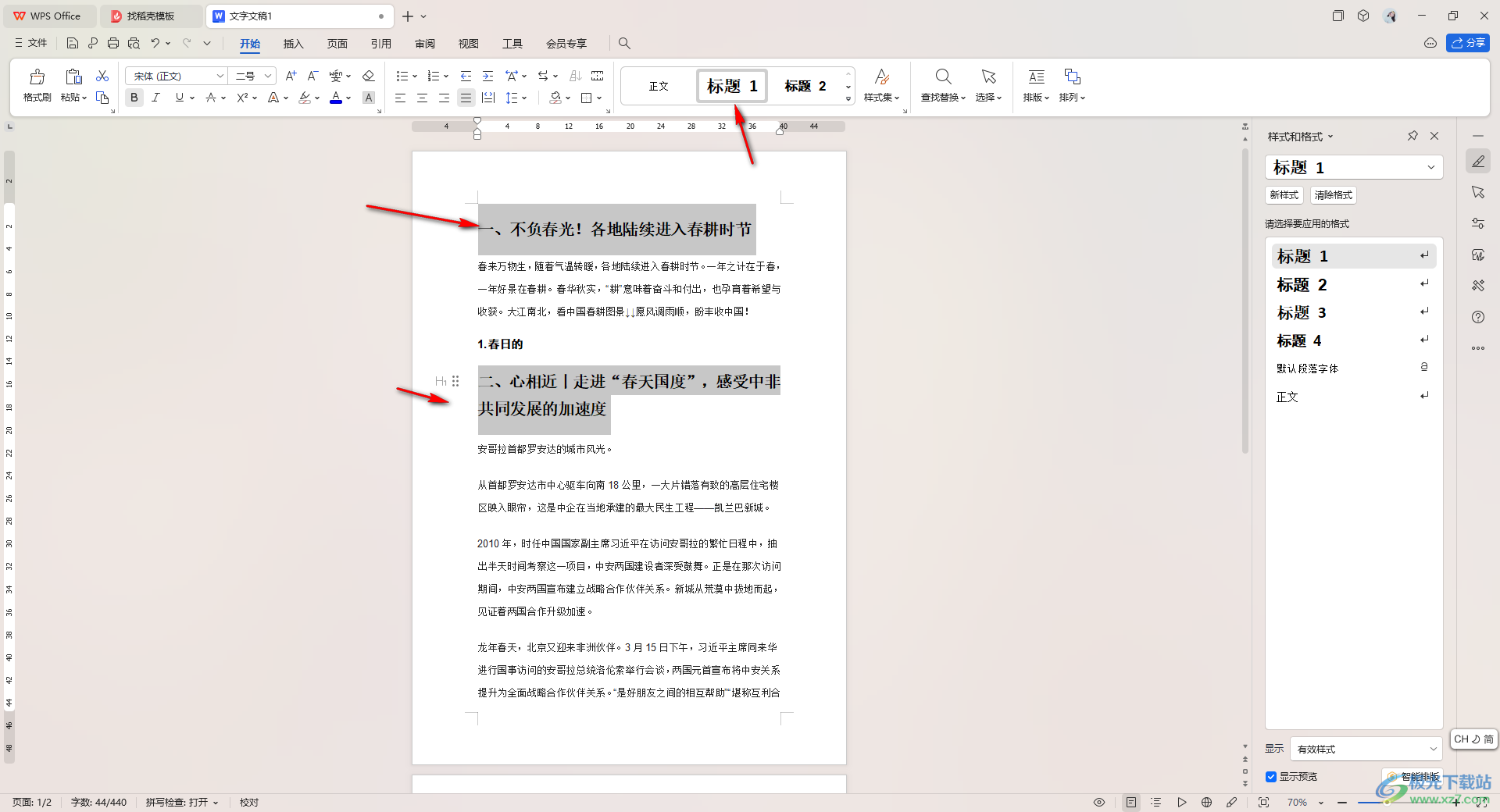Increase paragraph indent
Image resolution: width=1500 pixels, height=812 pixels.
[487, 76]
